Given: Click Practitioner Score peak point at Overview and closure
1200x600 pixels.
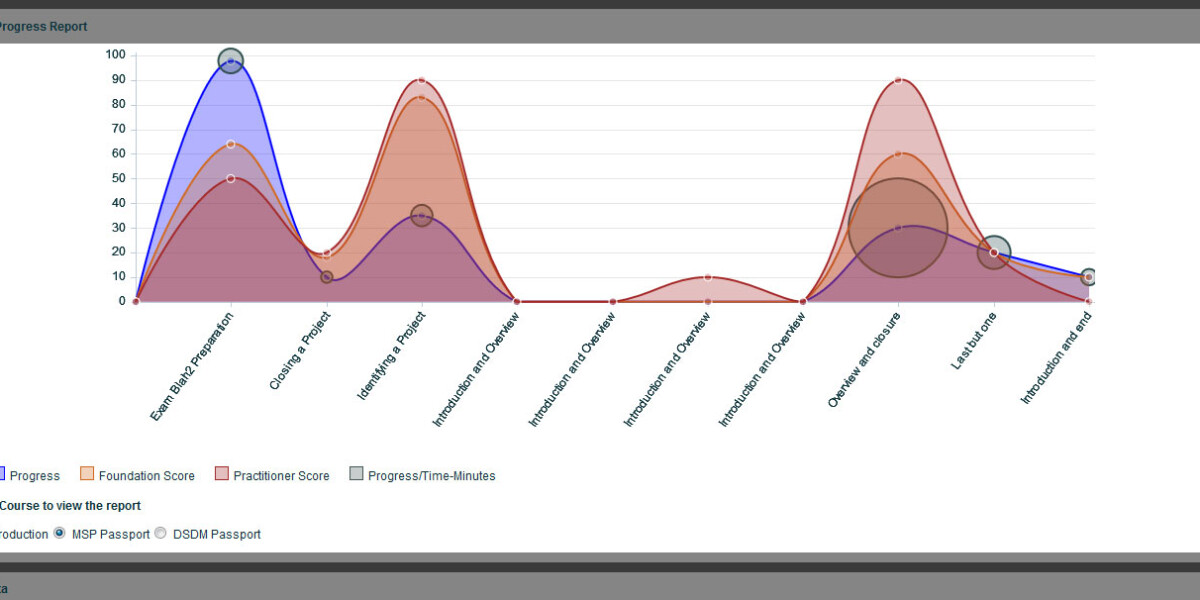Looking at the screenshot, I should [x=898, y=80].
